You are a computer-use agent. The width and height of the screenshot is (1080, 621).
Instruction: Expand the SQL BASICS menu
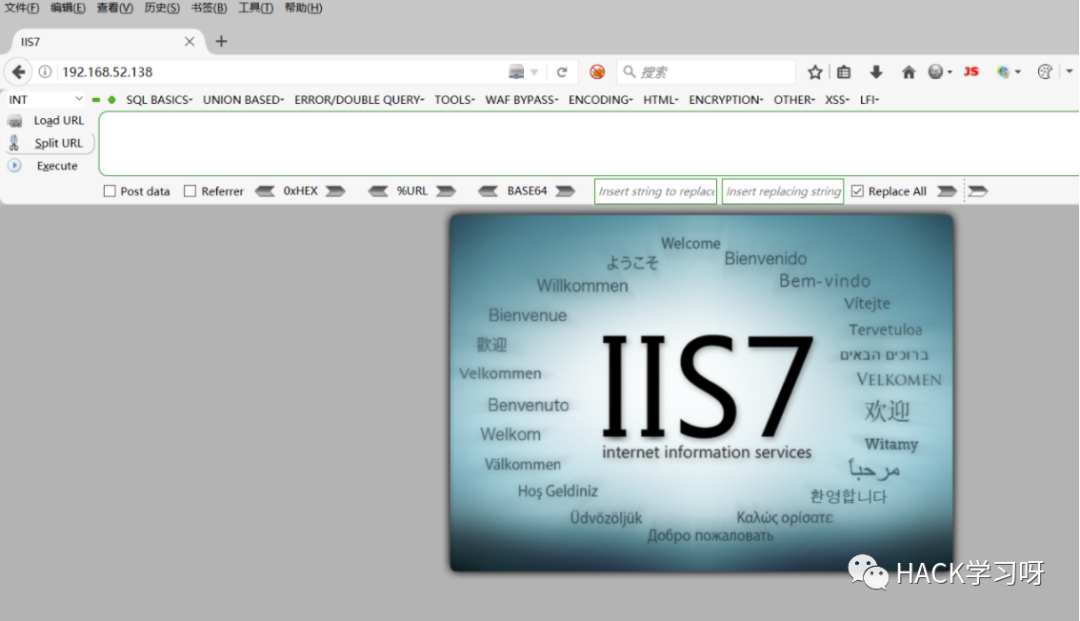(x=159, y=100)
